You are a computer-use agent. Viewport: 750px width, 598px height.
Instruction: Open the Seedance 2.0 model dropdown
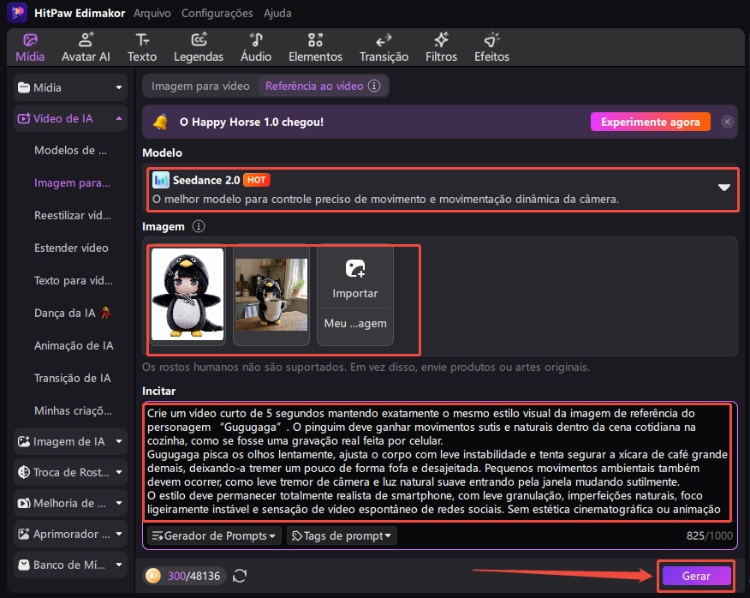click(x=442, y=189)
